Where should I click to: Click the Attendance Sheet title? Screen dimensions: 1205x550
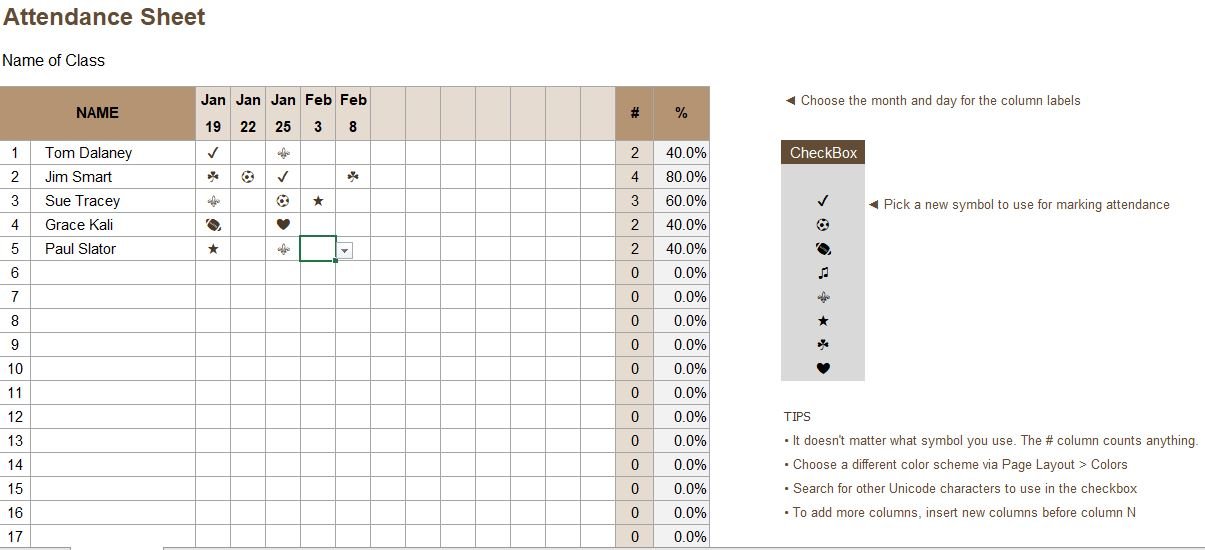pyautogui.click(x=104, y=17)
